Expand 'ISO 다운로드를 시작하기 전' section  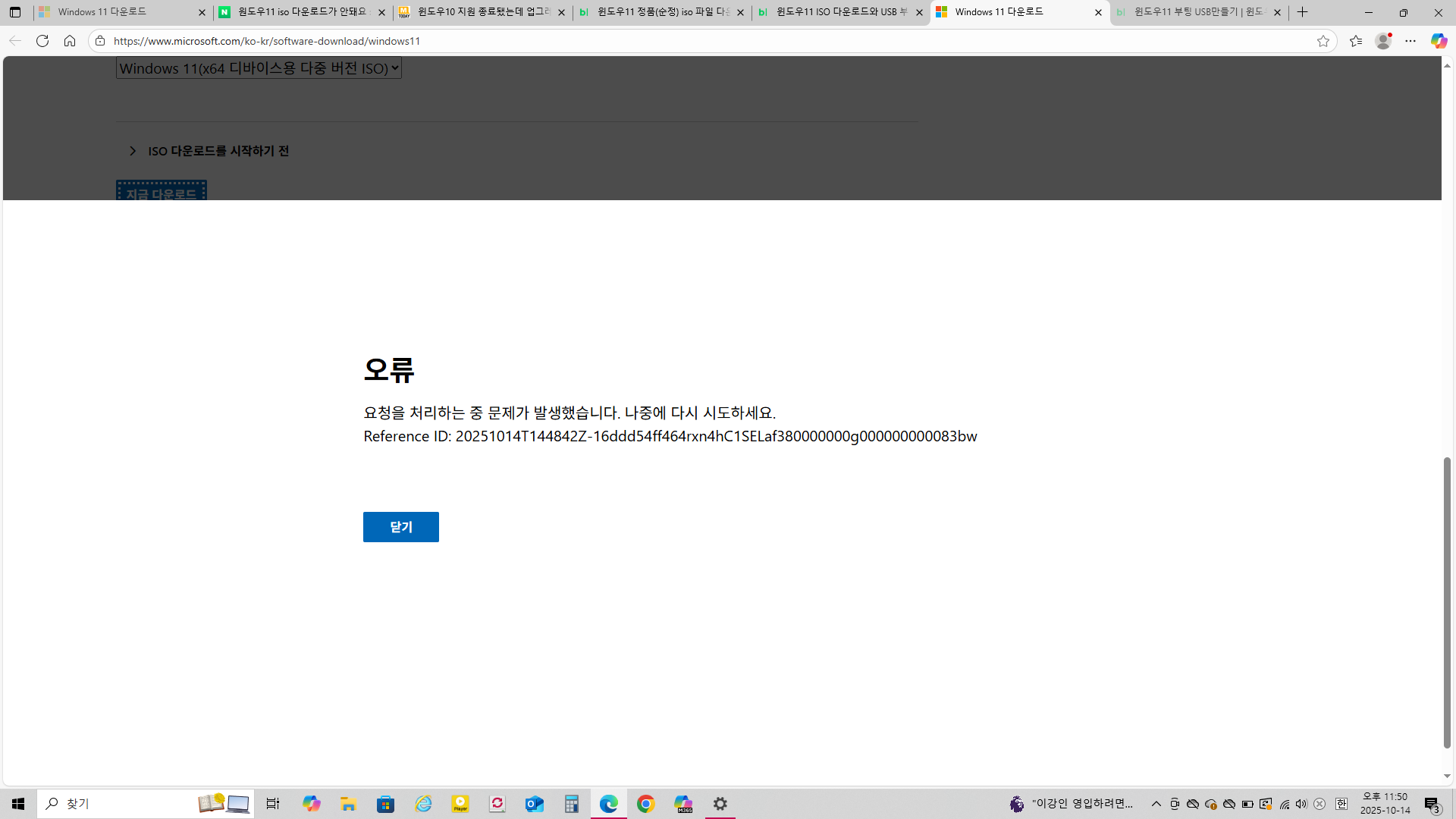click(x=209, y=151)
